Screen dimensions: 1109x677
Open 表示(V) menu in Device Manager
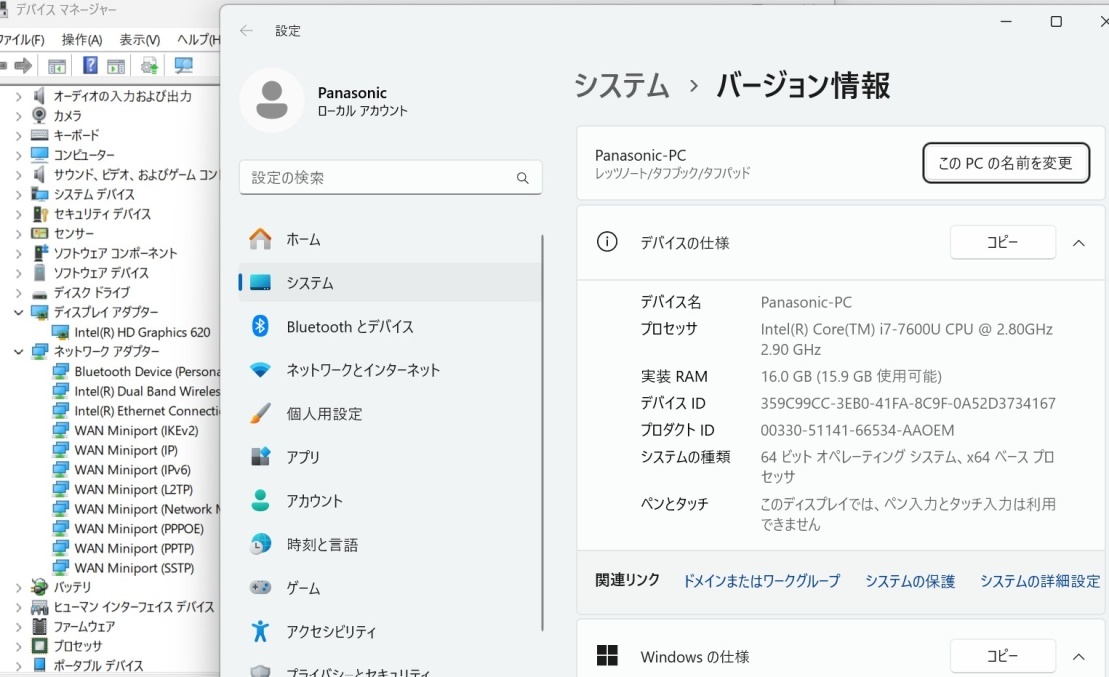click(139, 40)
